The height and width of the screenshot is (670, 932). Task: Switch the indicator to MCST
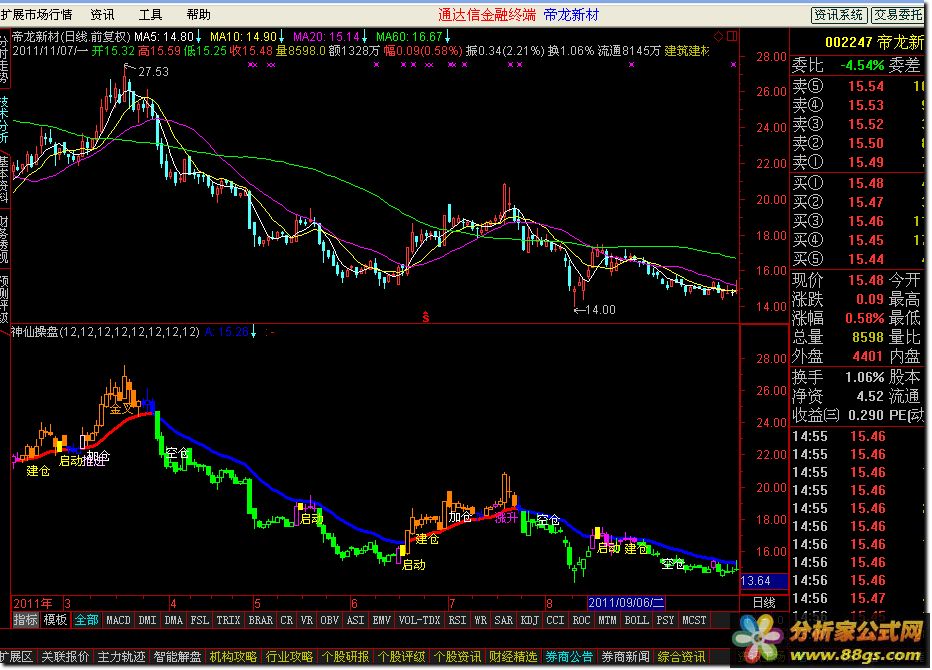coord(694,620)
